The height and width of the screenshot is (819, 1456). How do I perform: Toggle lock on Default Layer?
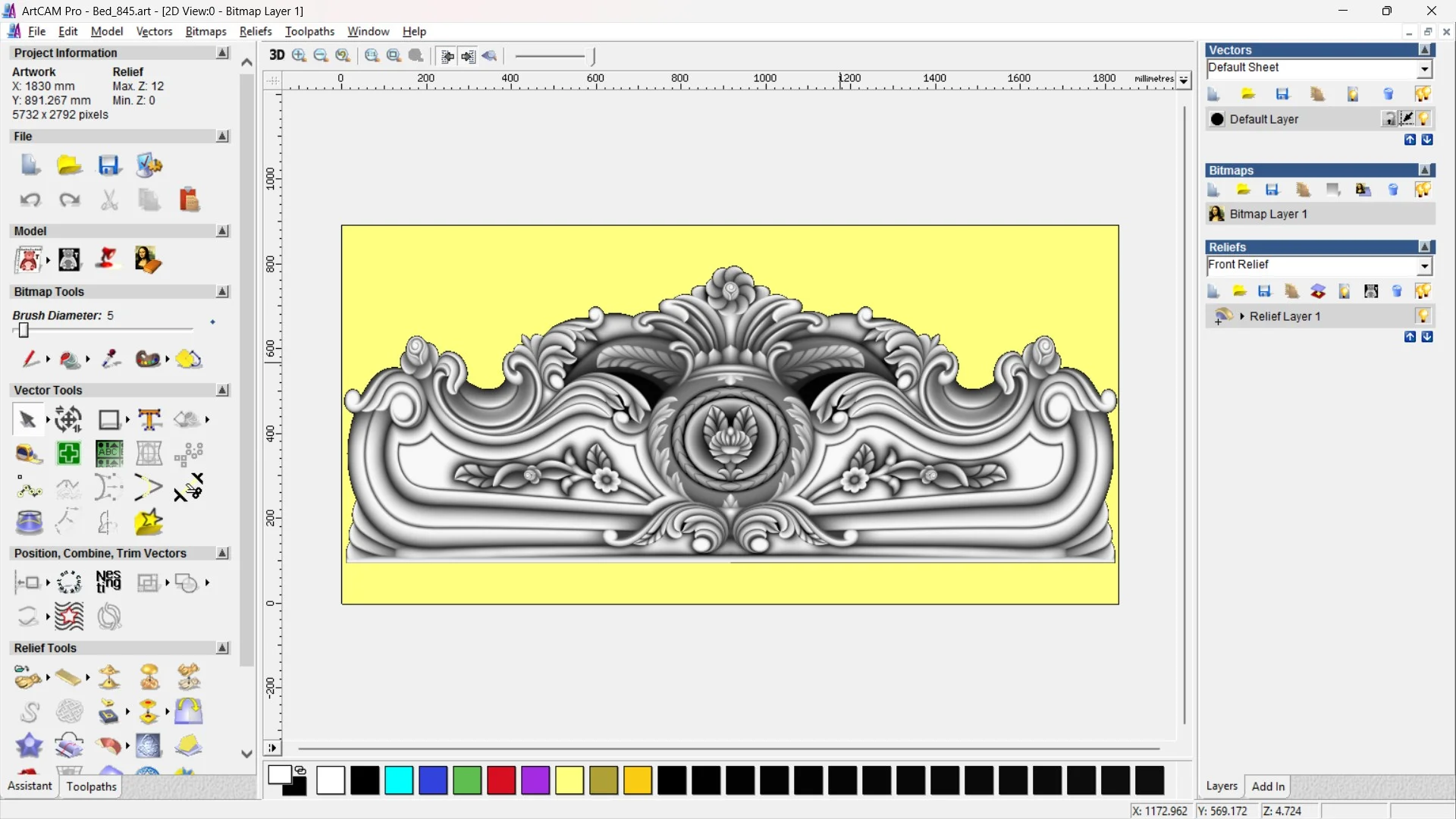[1389, 119]
